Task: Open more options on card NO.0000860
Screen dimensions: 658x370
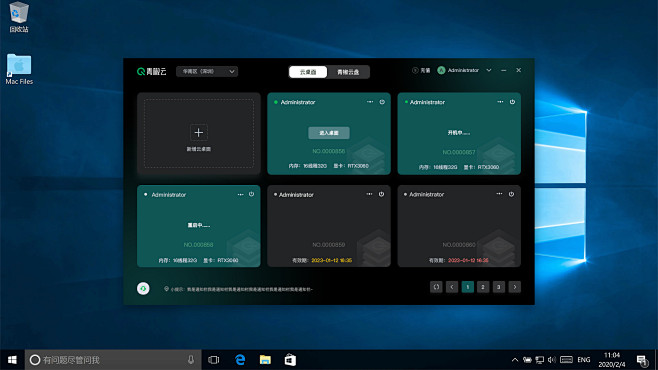Action: tap(499, 194)
